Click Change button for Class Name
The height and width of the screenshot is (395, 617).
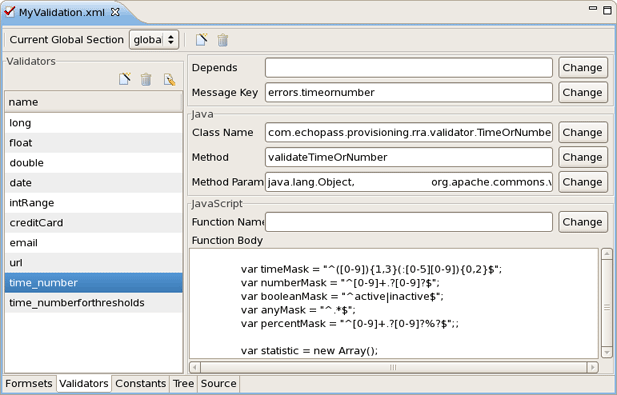pyautogui.click(x=582, y=133)
